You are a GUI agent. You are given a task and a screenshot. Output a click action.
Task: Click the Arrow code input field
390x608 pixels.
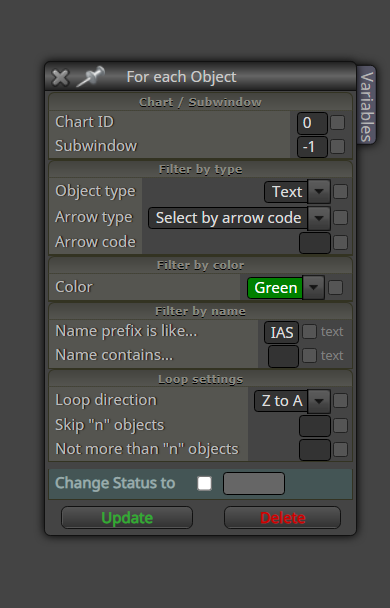point(315,243)
